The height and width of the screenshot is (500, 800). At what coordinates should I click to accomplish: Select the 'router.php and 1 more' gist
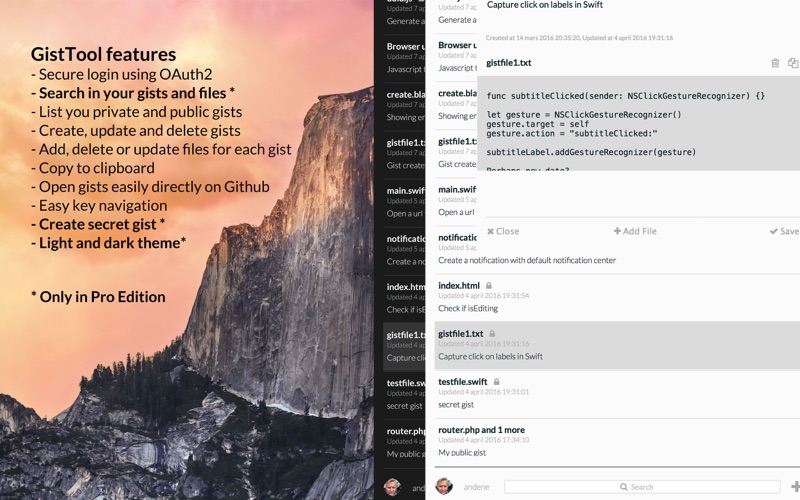(617, 441)
